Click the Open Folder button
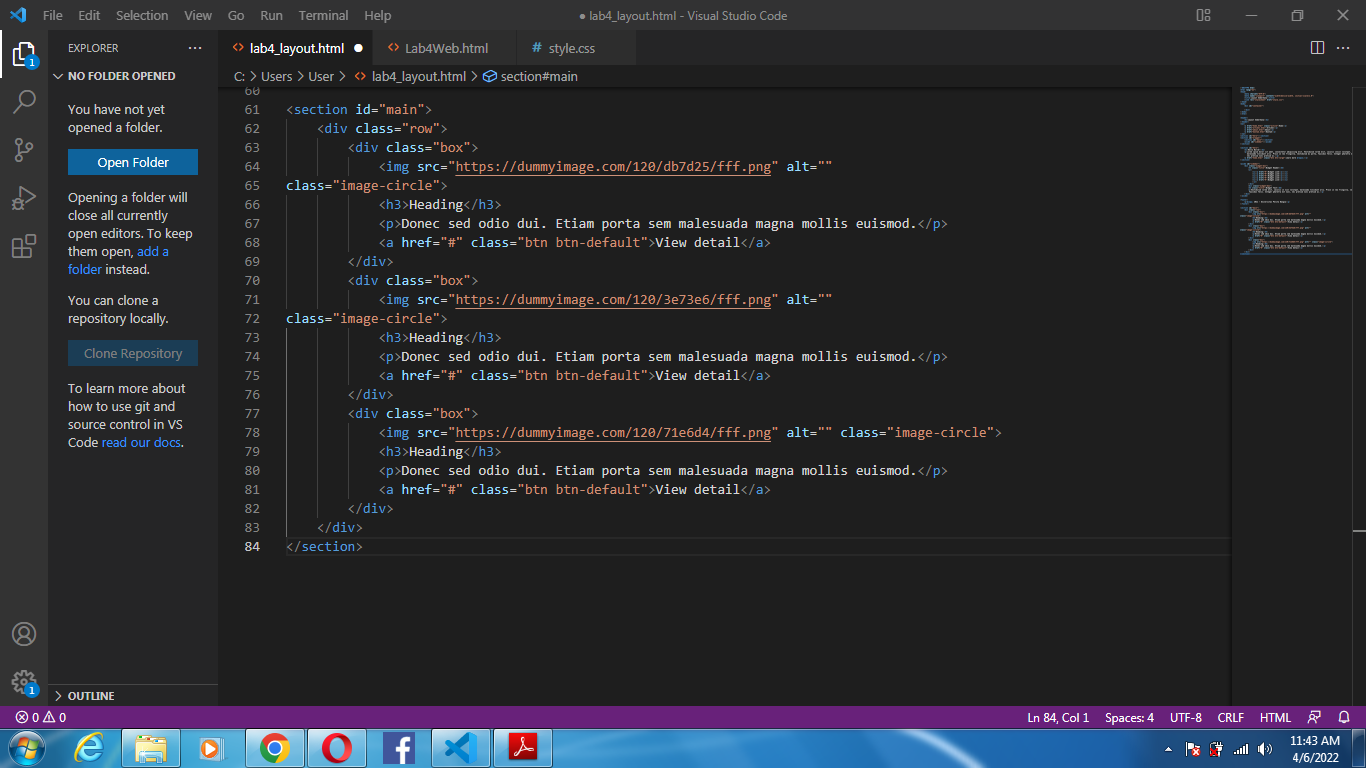Image resolution: width=1366 pixels, height=768 pixels. [x=132, y=161]
